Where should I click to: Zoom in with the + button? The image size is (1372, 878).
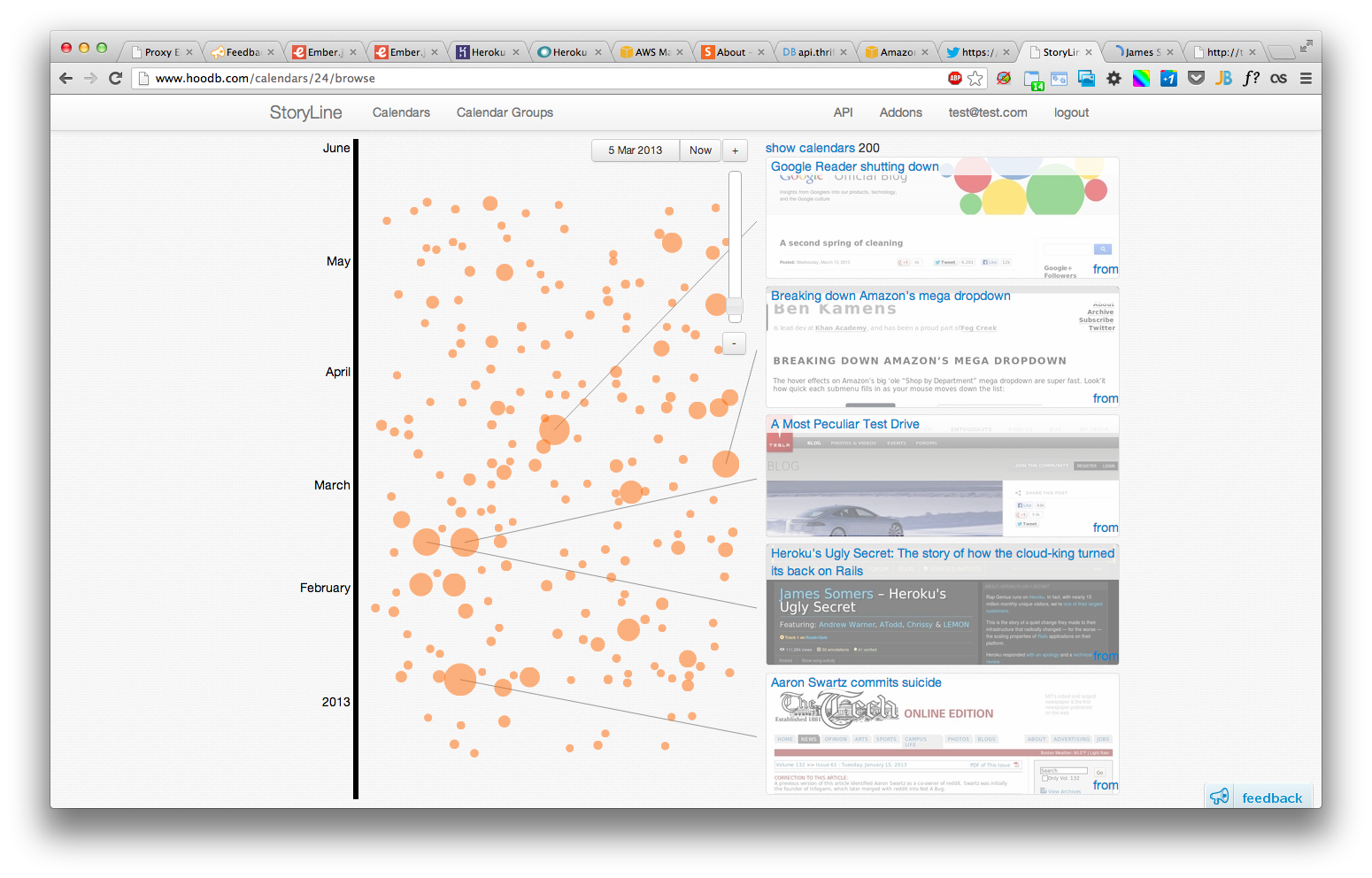point(735,150)
